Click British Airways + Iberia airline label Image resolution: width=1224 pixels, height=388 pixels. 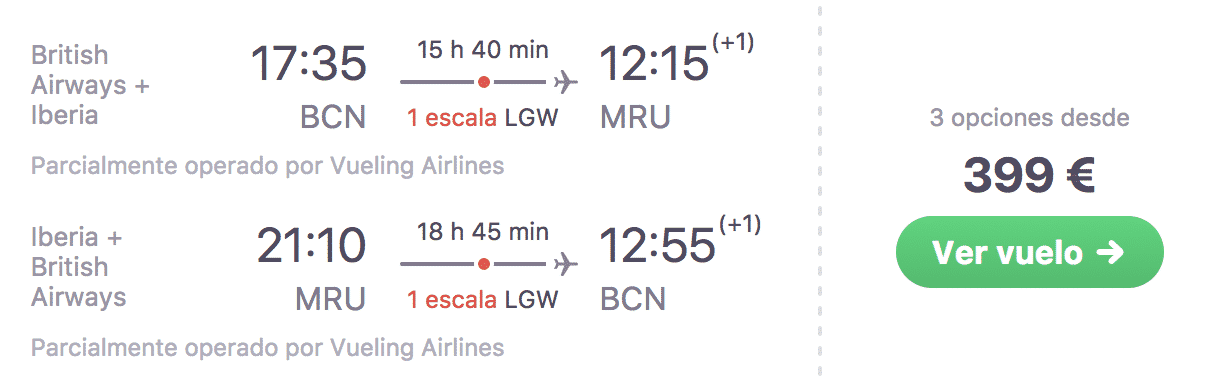(90, 85)
